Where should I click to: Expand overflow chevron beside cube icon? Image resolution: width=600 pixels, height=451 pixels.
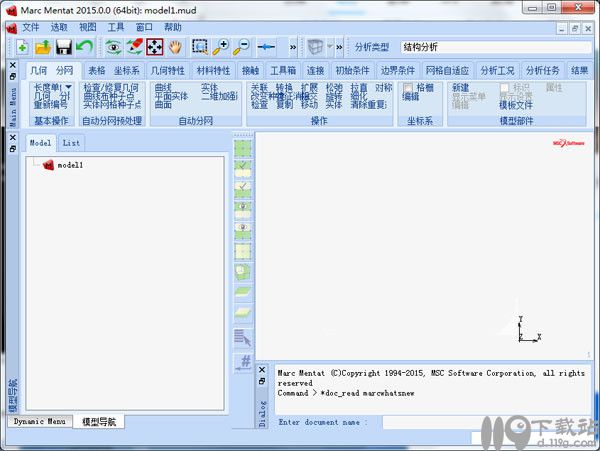point(339,47)
